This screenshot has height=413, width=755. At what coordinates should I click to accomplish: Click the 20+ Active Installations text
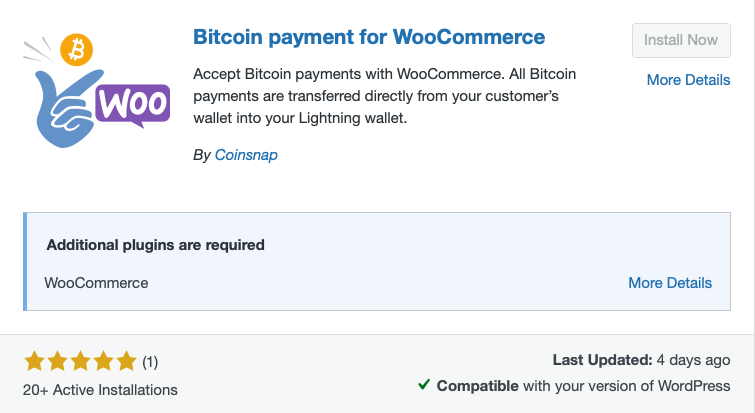tap(100, 389)
